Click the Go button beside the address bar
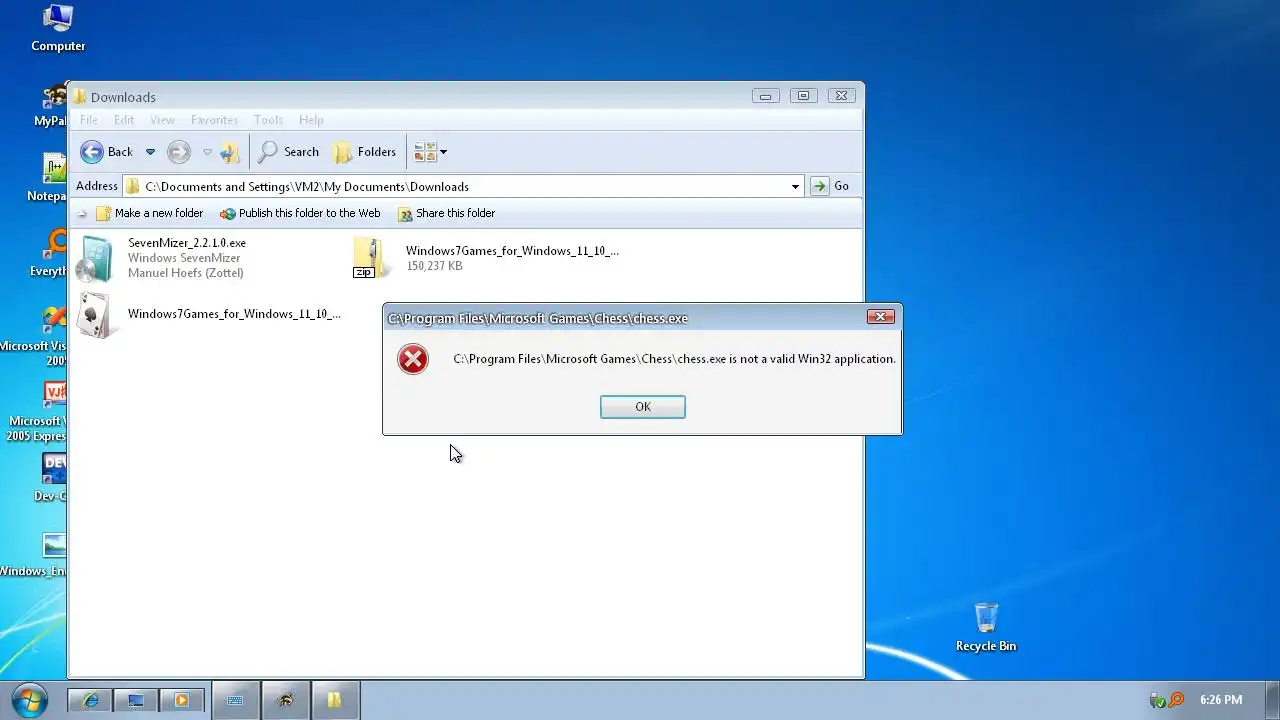 831,186
